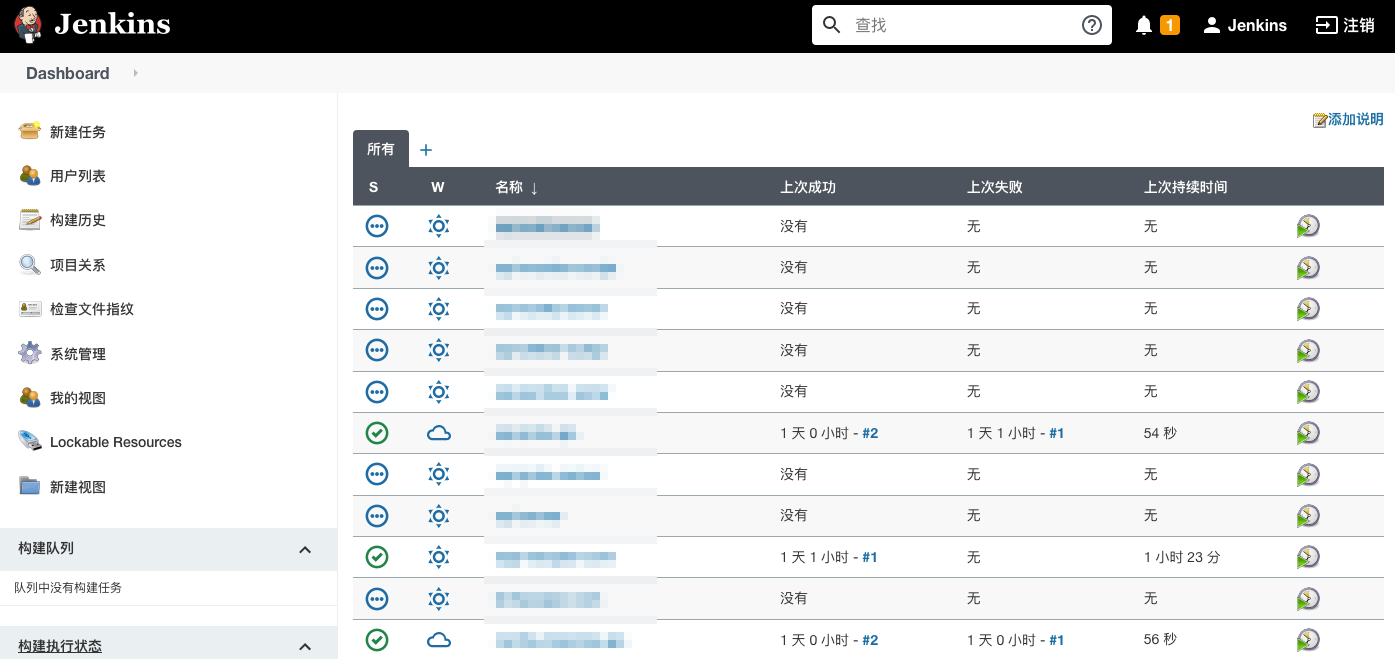Click cloudy weather icon in 56 秒 row

tap(438, 640)
